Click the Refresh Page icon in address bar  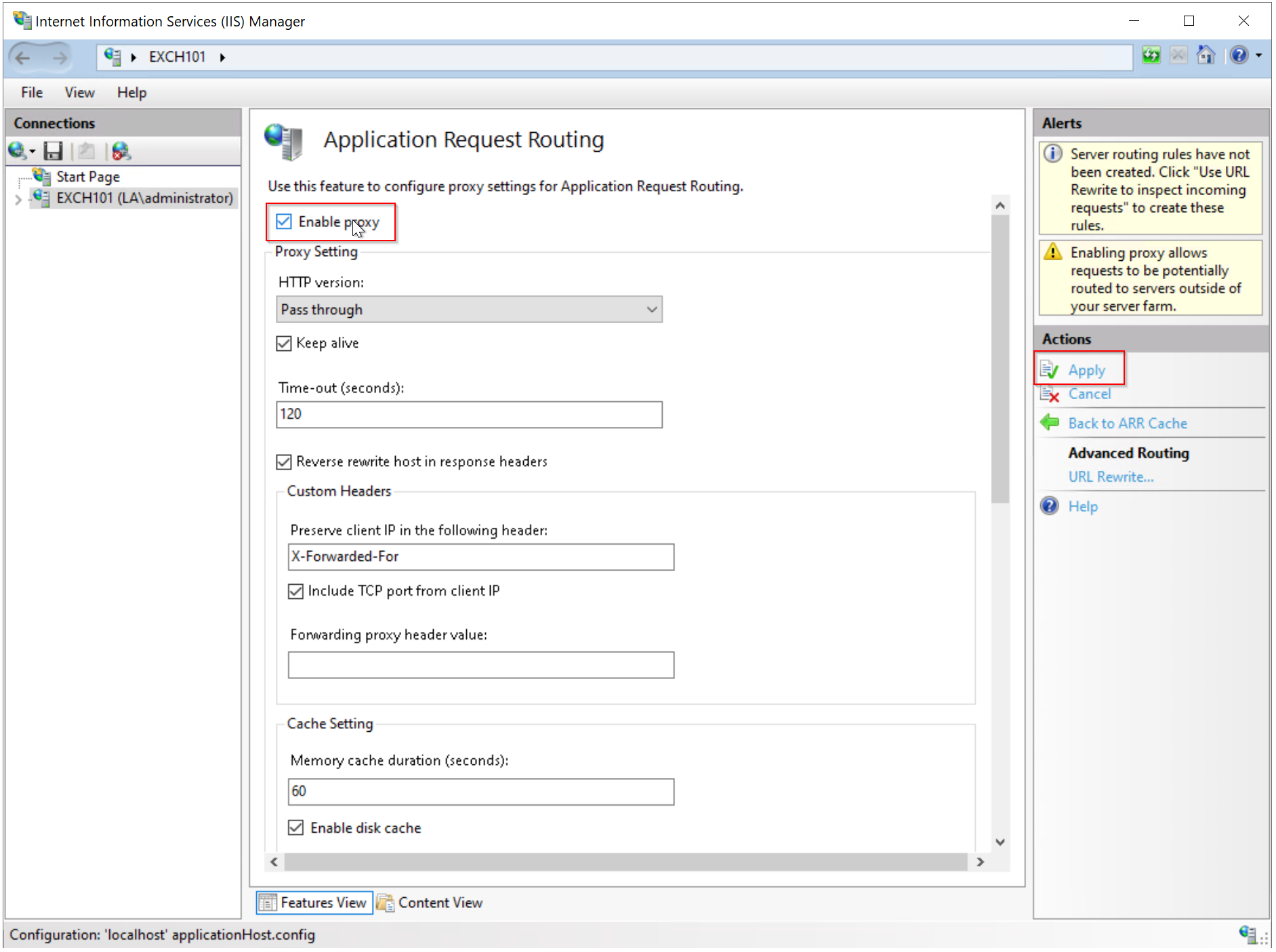point(1151,56)
